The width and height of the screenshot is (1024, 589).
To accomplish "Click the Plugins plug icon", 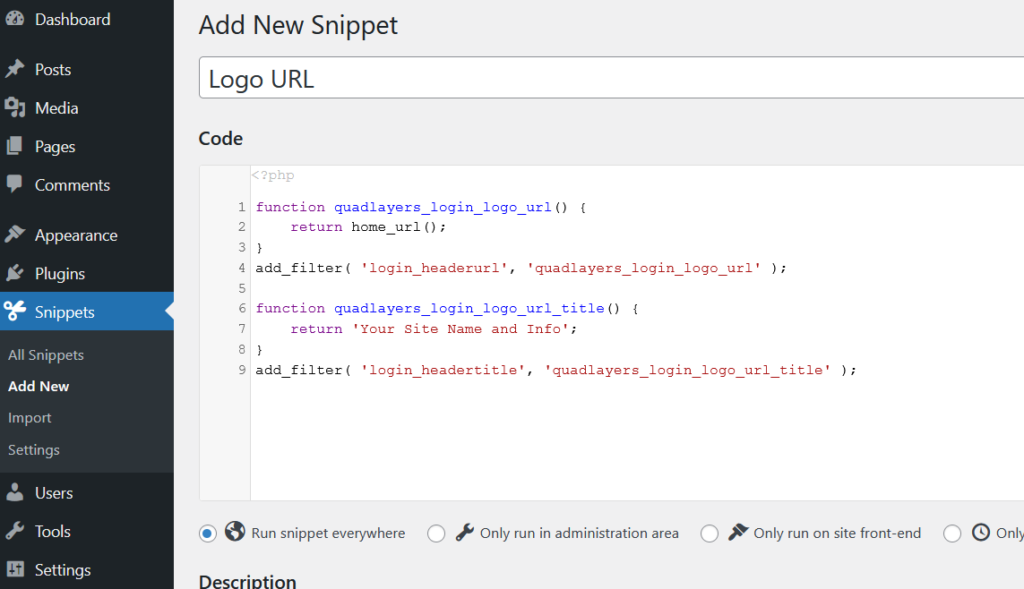I will pos(14,273).
